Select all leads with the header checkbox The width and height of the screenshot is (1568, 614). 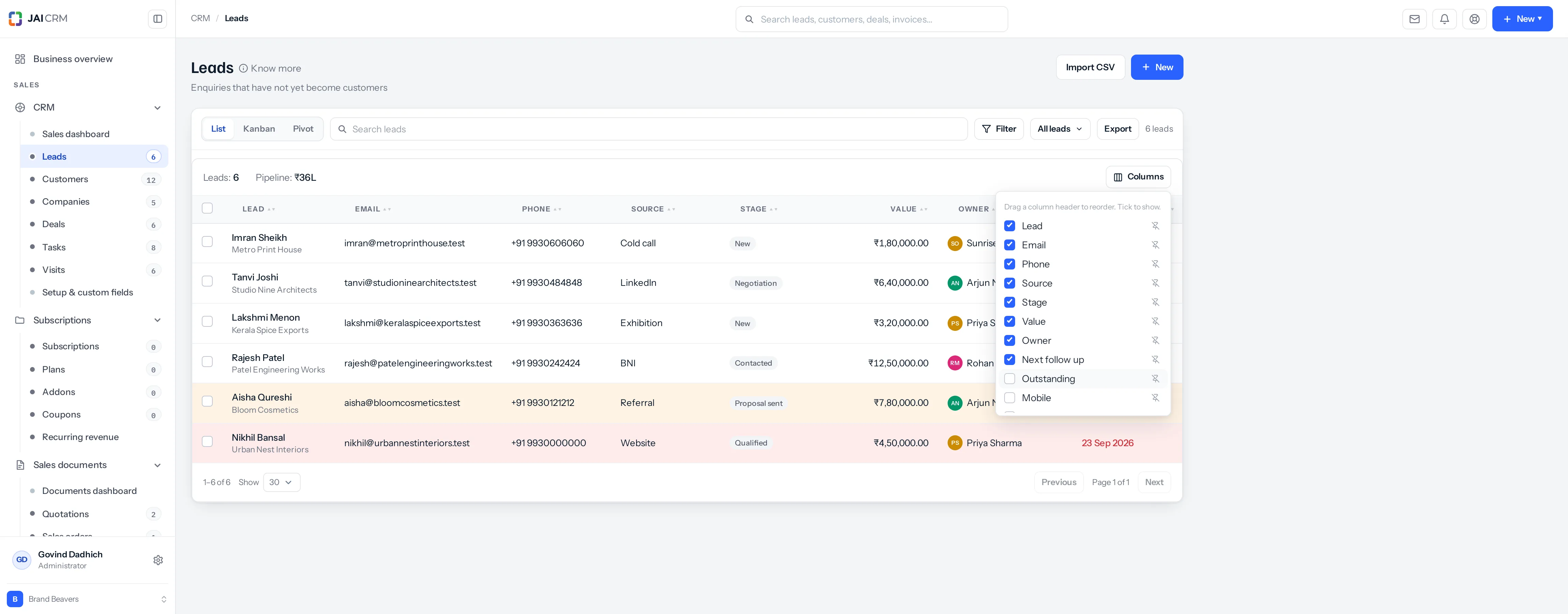pyautogui.click(x=208, y=208)
